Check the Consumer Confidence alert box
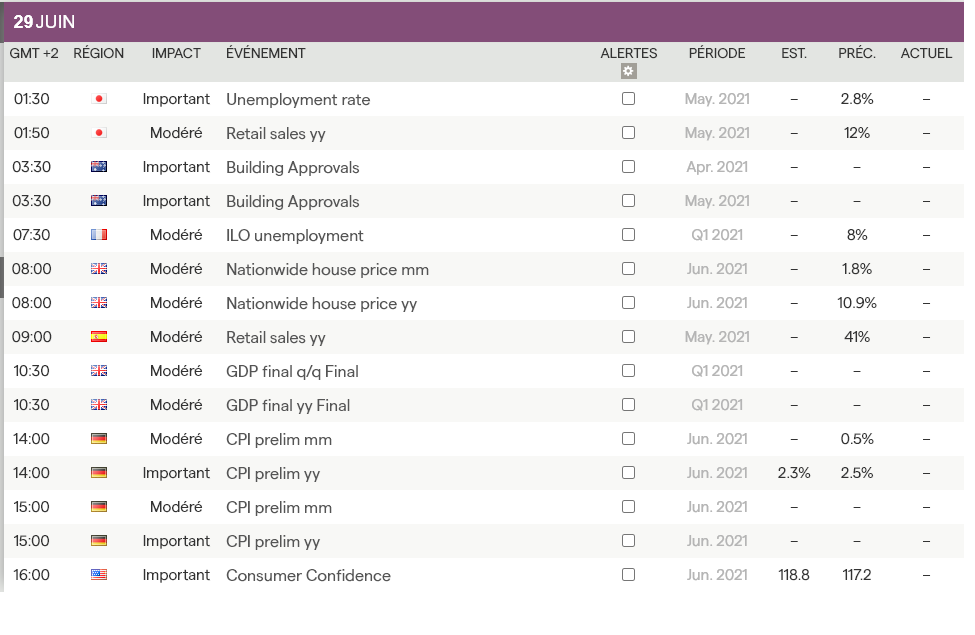The width and height of the screenshot is (975, 635). tap(628, 575)
